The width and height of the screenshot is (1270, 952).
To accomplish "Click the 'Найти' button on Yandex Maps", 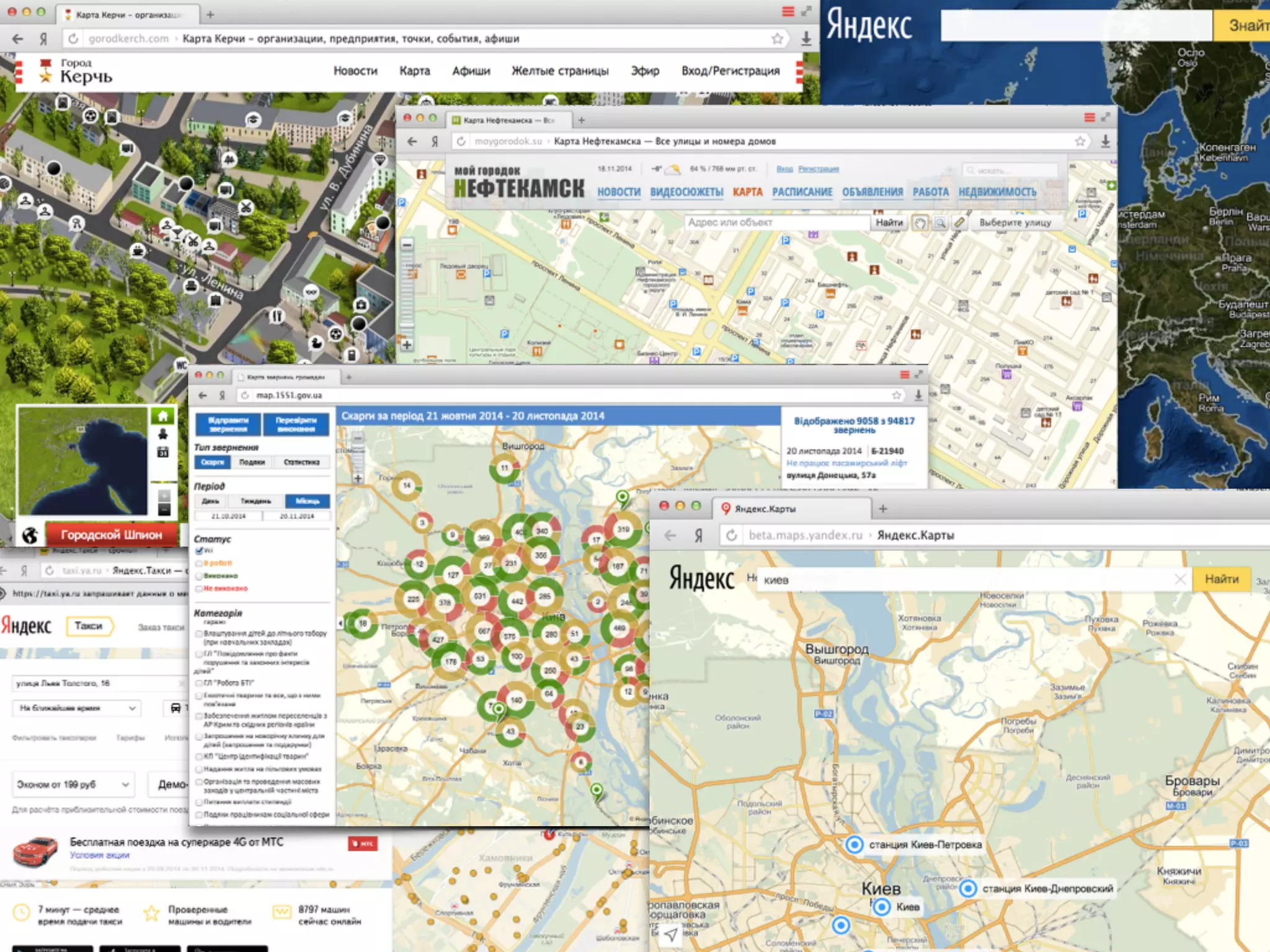I will [x=1221, y=579].
